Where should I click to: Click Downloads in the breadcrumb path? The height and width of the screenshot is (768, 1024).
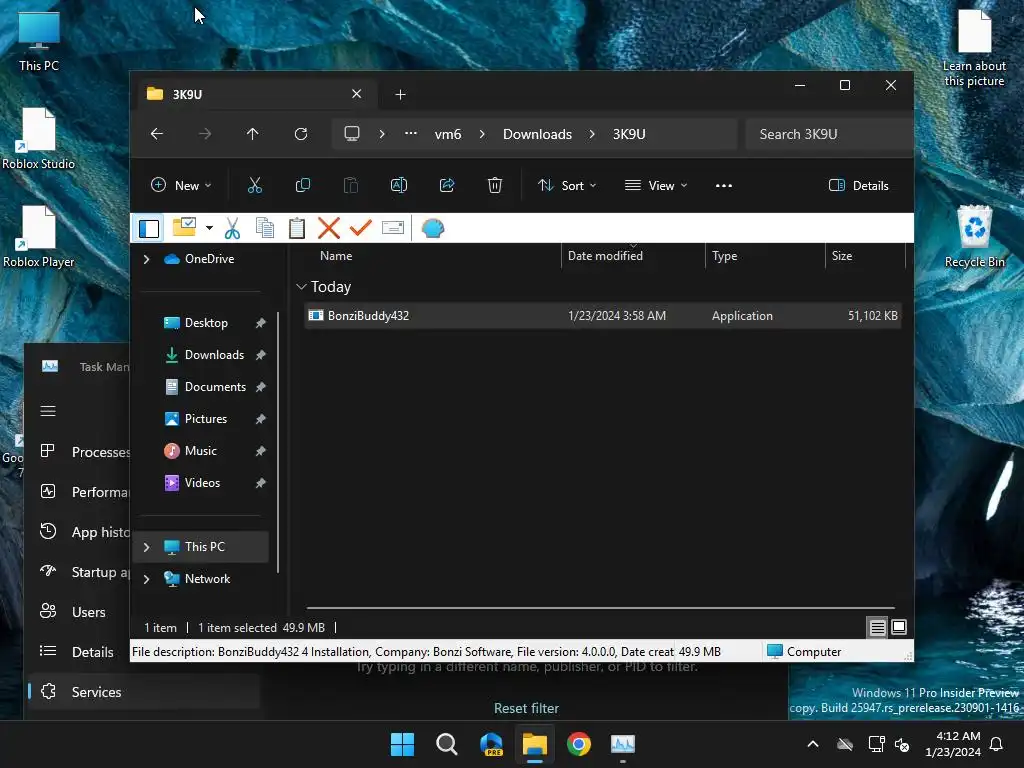pos(537,134)
